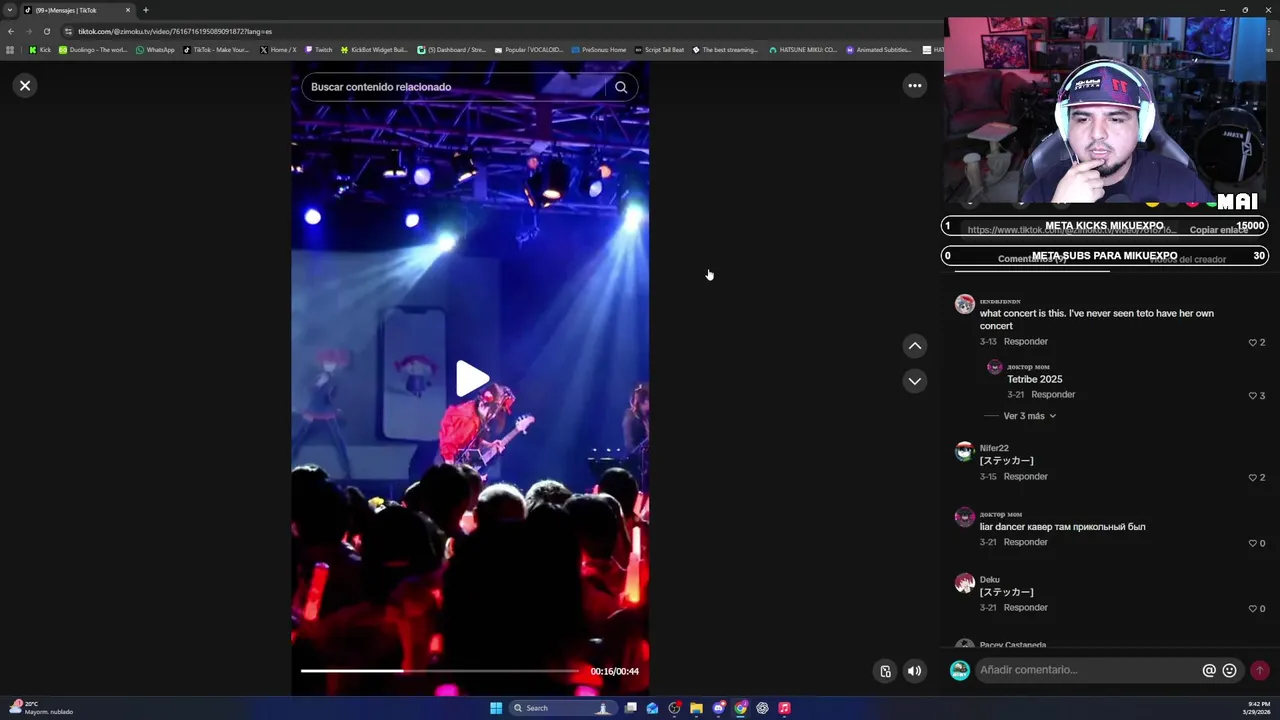The image size is (1280, 720).
Task: Reload the page
Action: pos(46,31)
